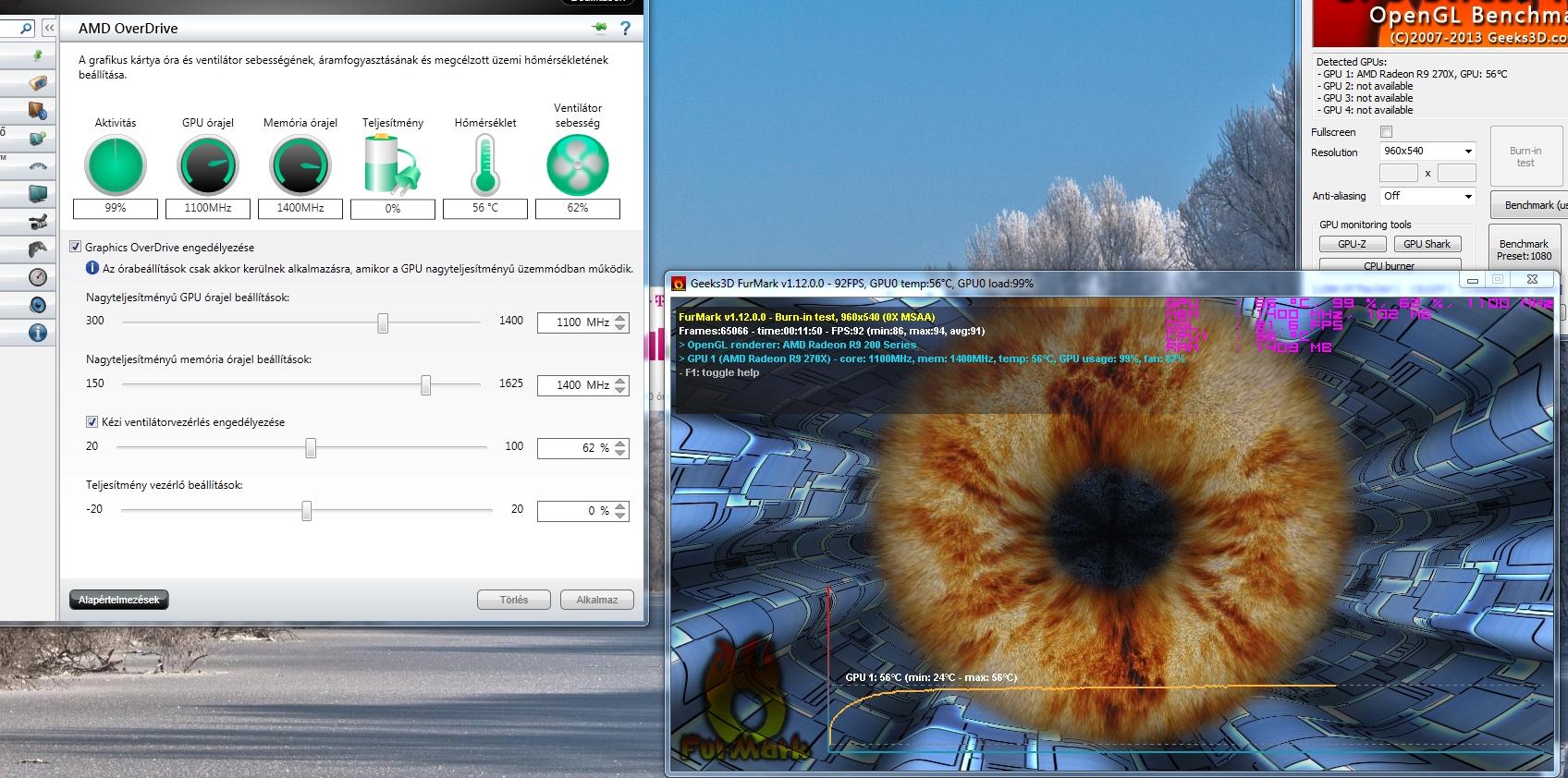The image size is (1568, 778).
Task: Open the Eyefinity arc-shaped sidebar icon
Action: coord(37,166)
